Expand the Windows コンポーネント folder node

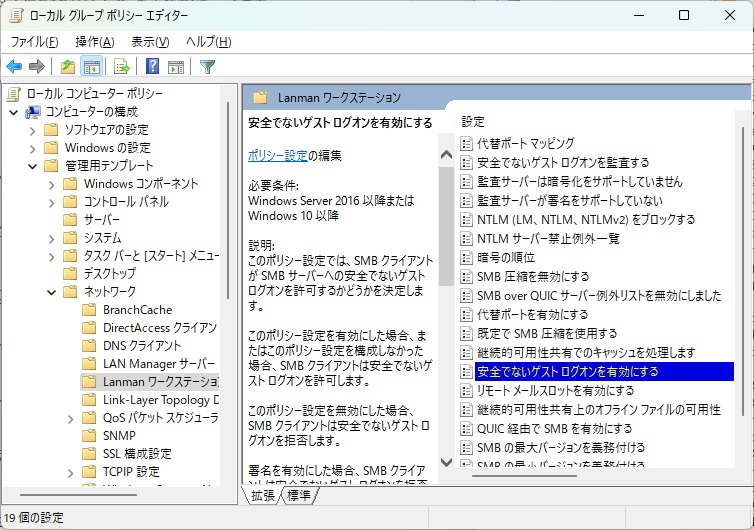coord(51,184)
